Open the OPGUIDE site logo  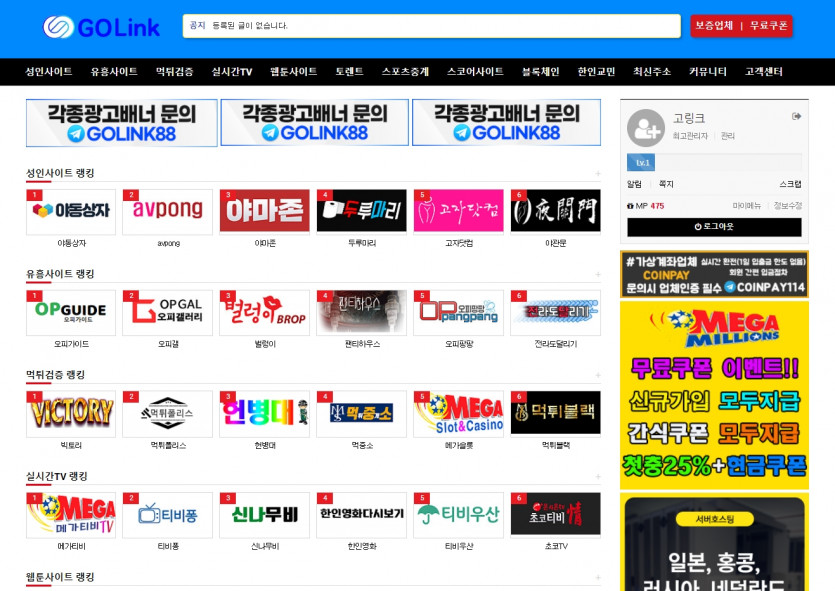pos(70,312)
